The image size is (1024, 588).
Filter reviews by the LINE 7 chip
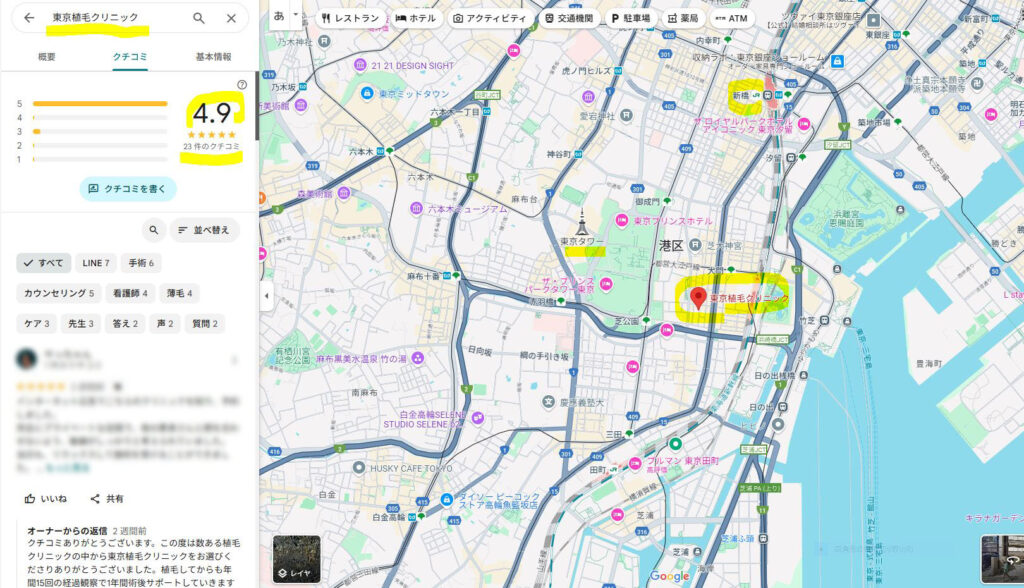tap(96, 263)
